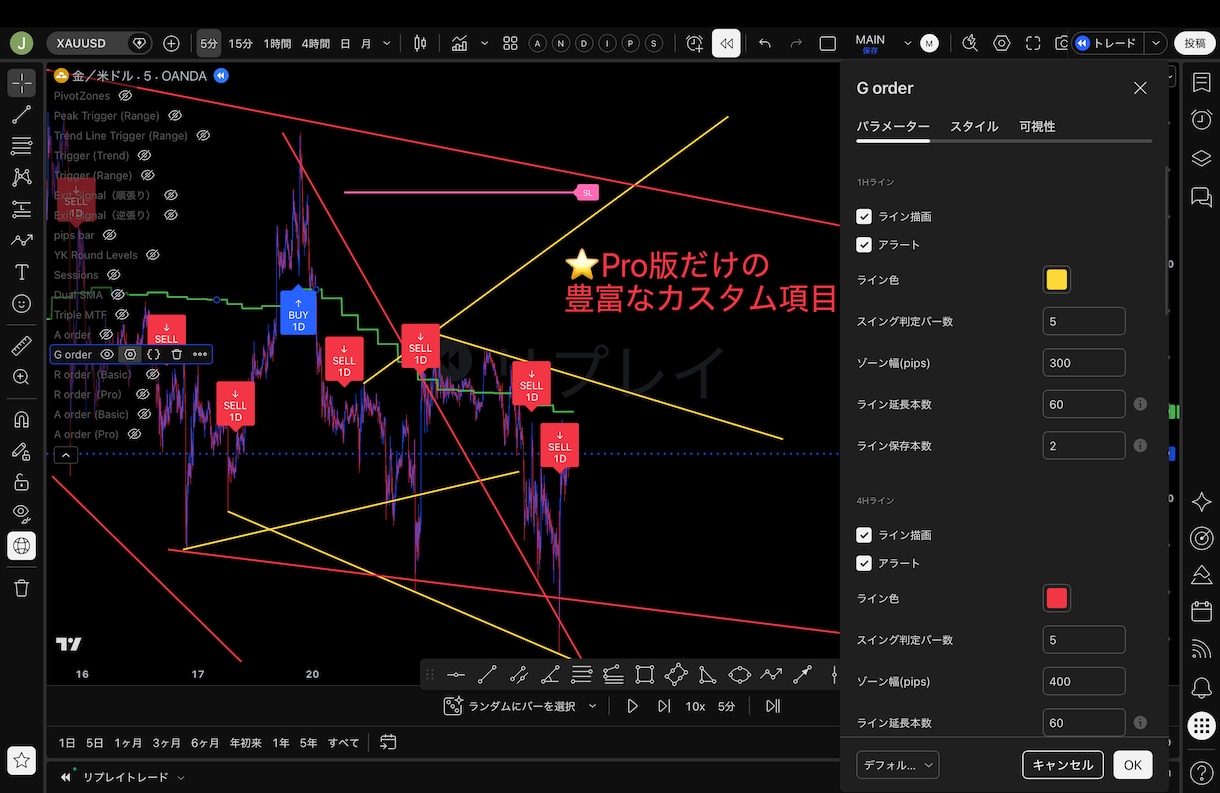Click the replay play button

(x=632, y=706)
